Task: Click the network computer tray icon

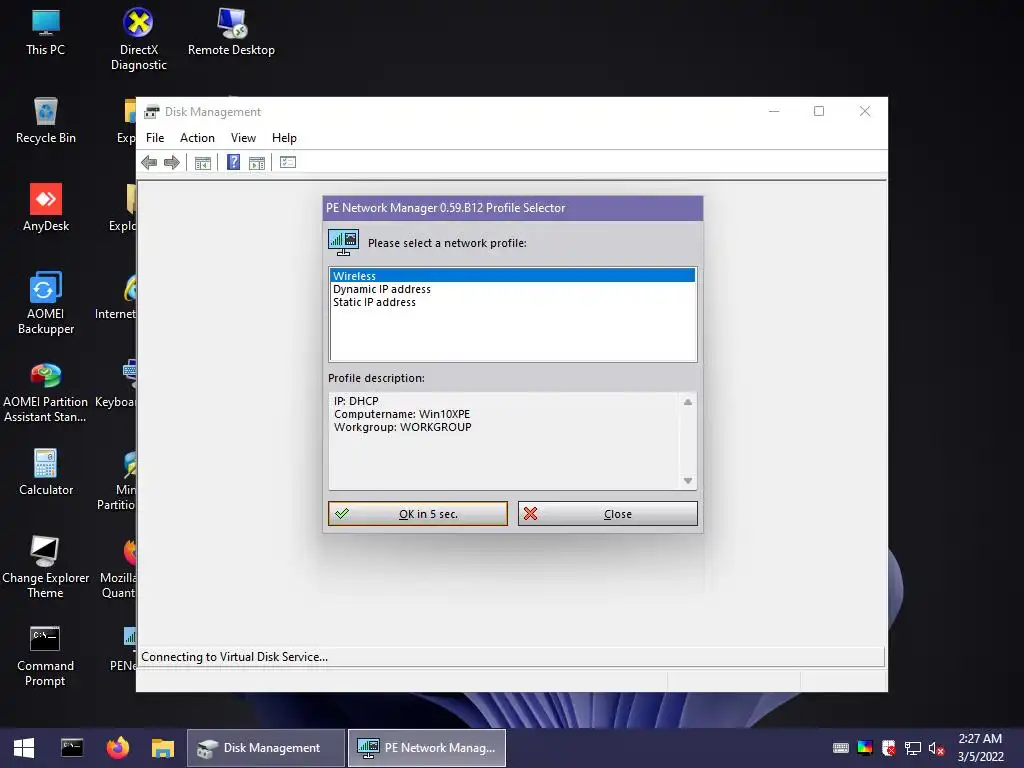Action: click(913, 748)
